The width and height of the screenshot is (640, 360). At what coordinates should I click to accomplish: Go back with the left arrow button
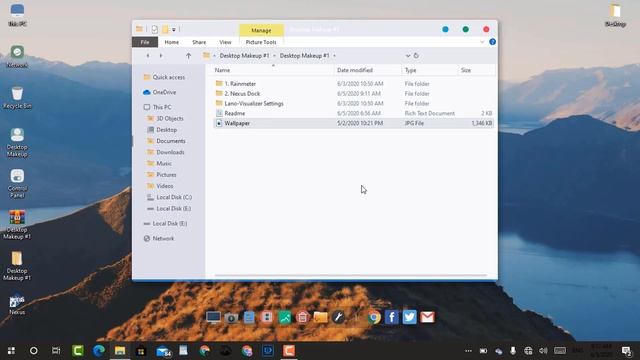pos(148,56)
